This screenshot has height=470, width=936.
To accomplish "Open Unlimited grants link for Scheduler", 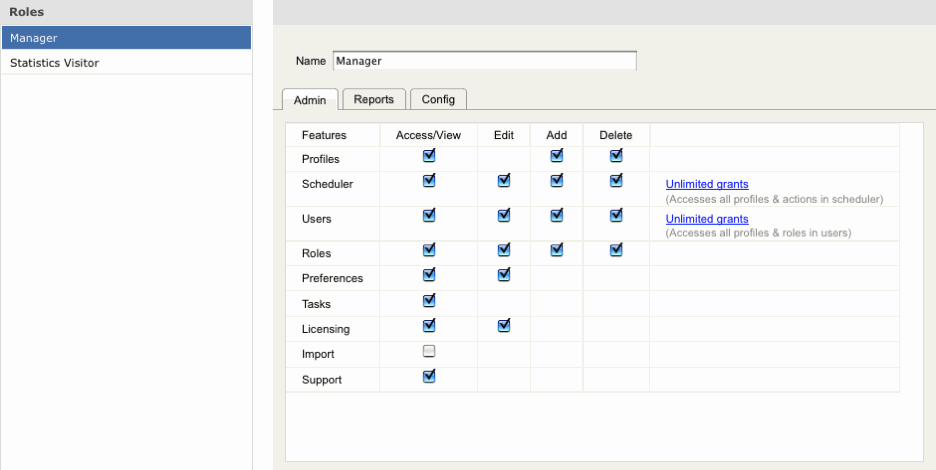I will coord(707,184).
